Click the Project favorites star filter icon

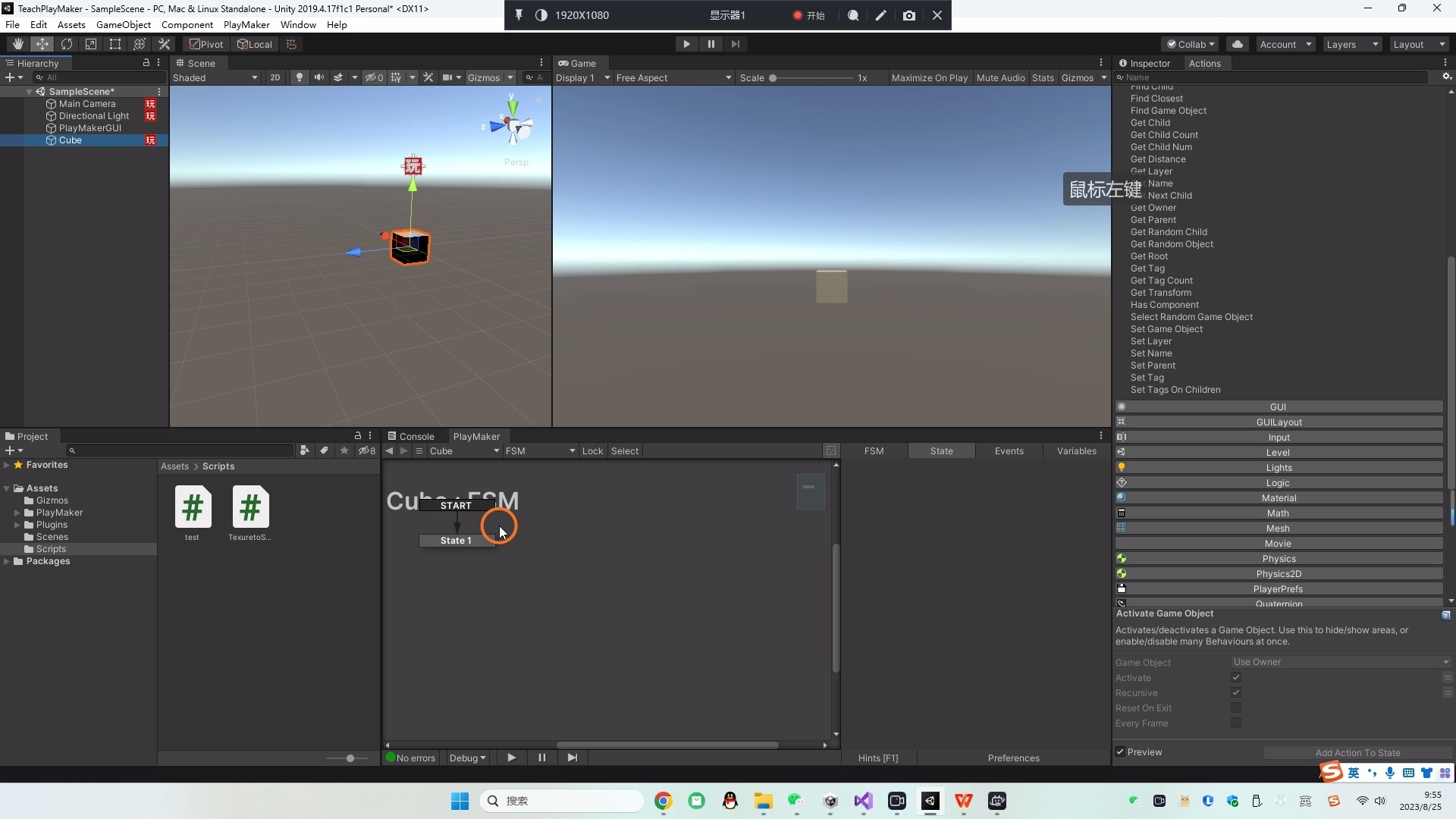(344, 450)
